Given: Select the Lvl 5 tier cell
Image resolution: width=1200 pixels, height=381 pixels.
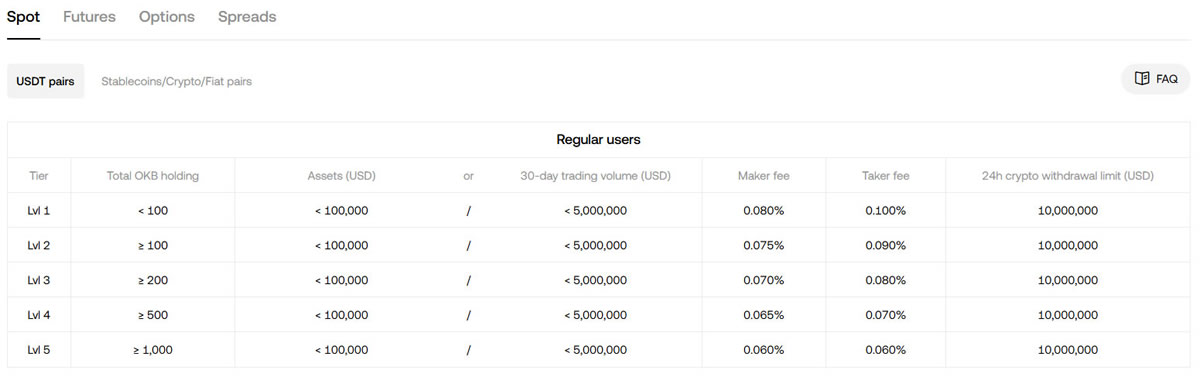Looking at the screenshot, I should [39, 350].
